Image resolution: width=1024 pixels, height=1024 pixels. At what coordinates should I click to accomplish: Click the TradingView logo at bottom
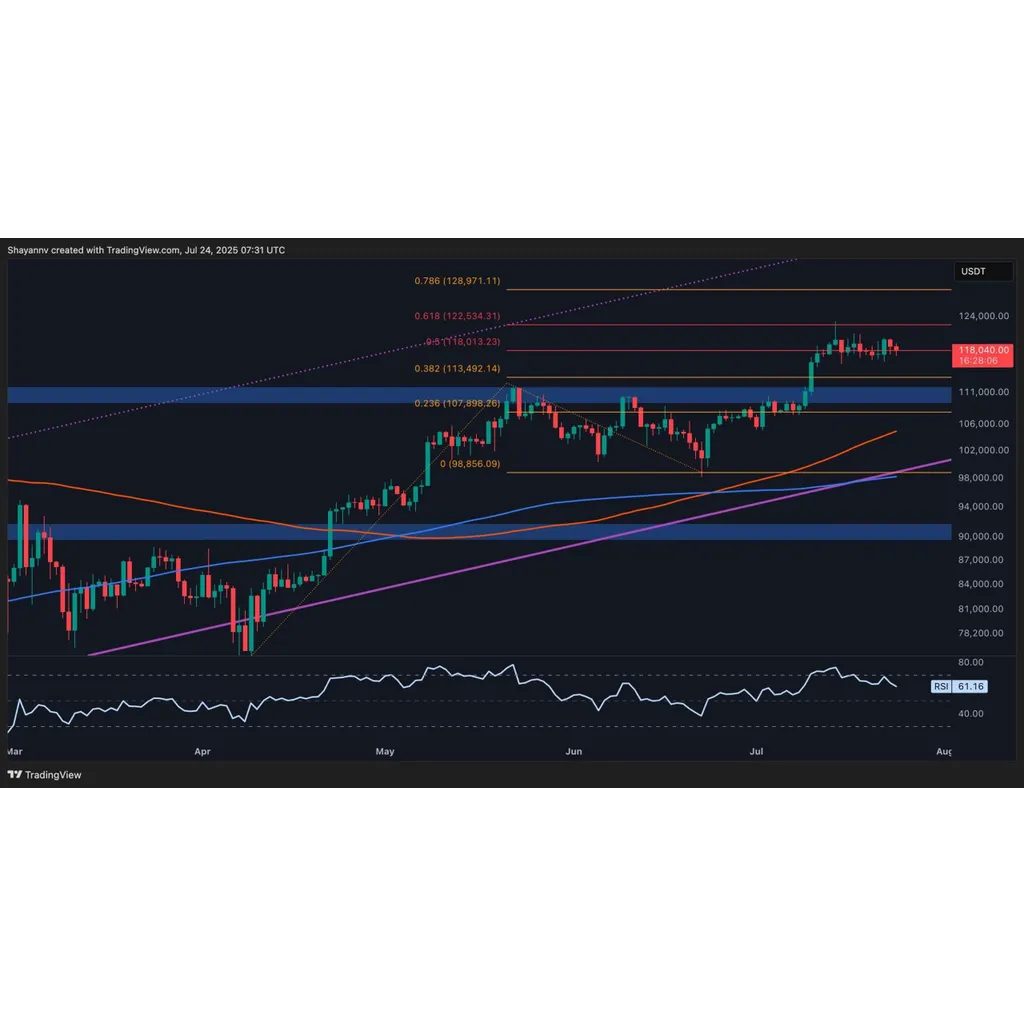coord(44,775)
